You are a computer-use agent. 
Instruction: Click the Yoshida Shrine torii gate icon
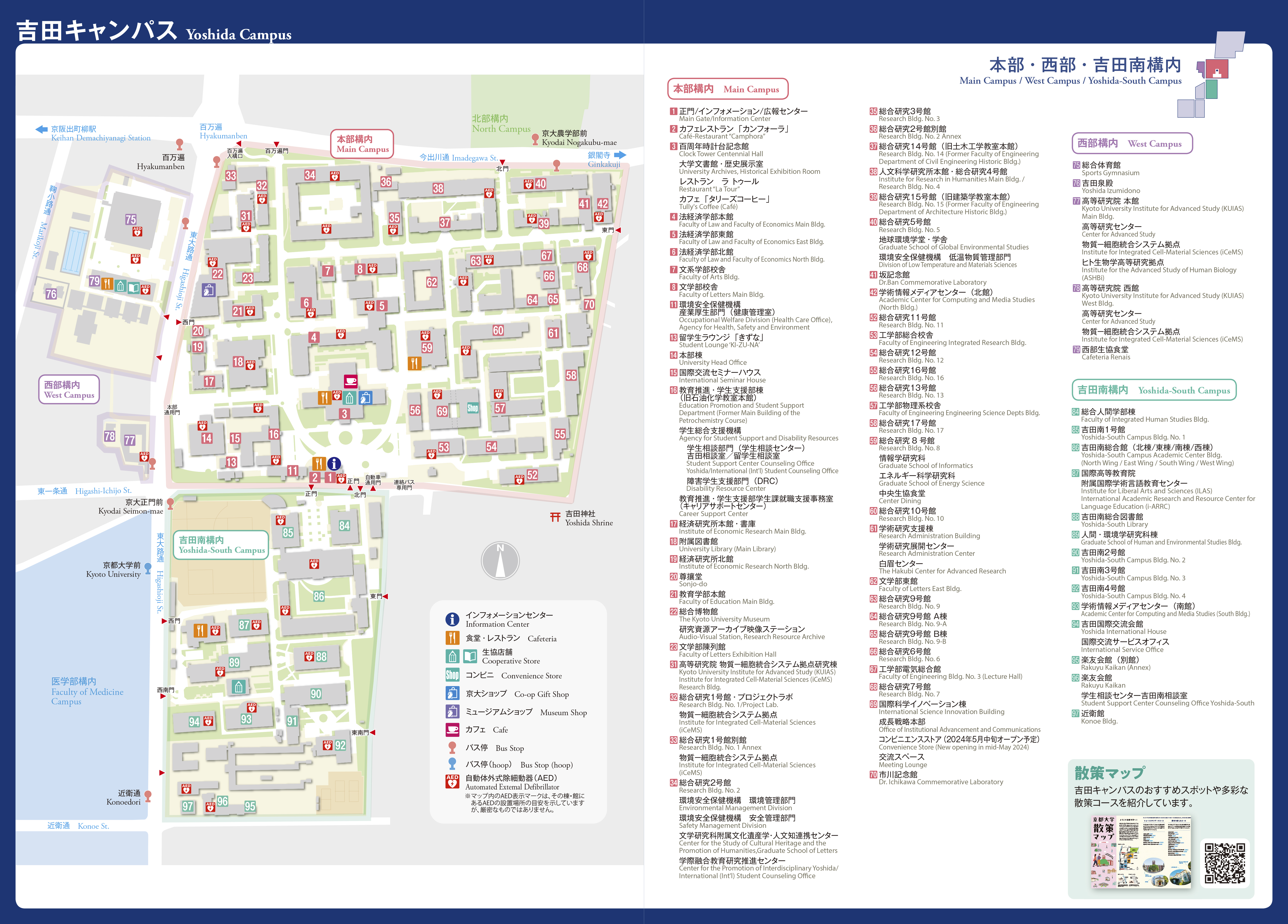click(555, 517)
